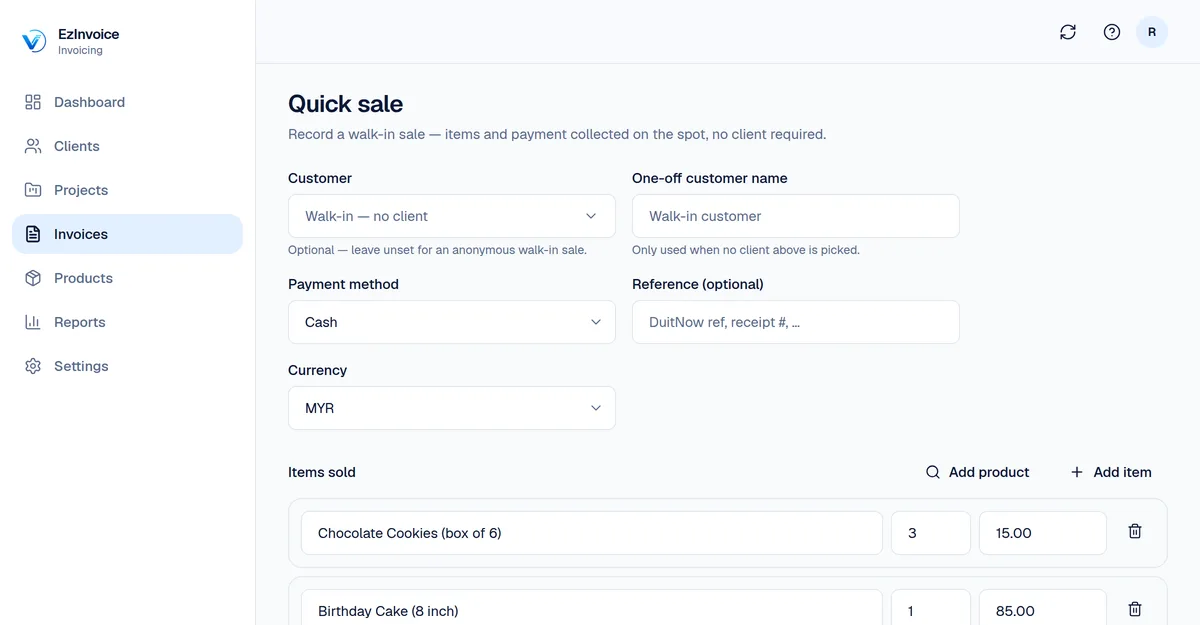Screen dimensions: 1200x625
Task: Open Dashboard grid icon in sidebar
Action: click(x=33, y=102)
